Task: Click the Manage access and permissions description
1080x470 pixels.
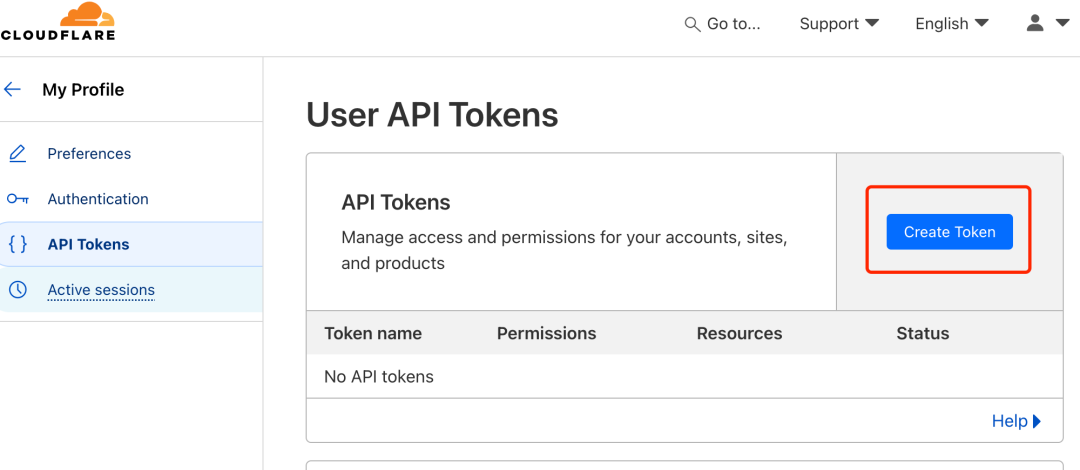Action: point(565,251)
